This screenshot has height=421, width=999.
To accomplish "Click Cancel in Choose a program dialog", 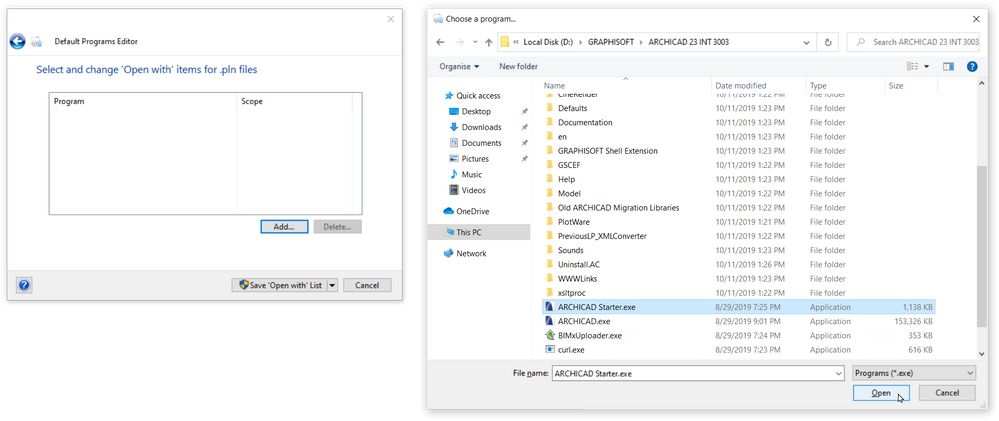I will pos(947,393).
